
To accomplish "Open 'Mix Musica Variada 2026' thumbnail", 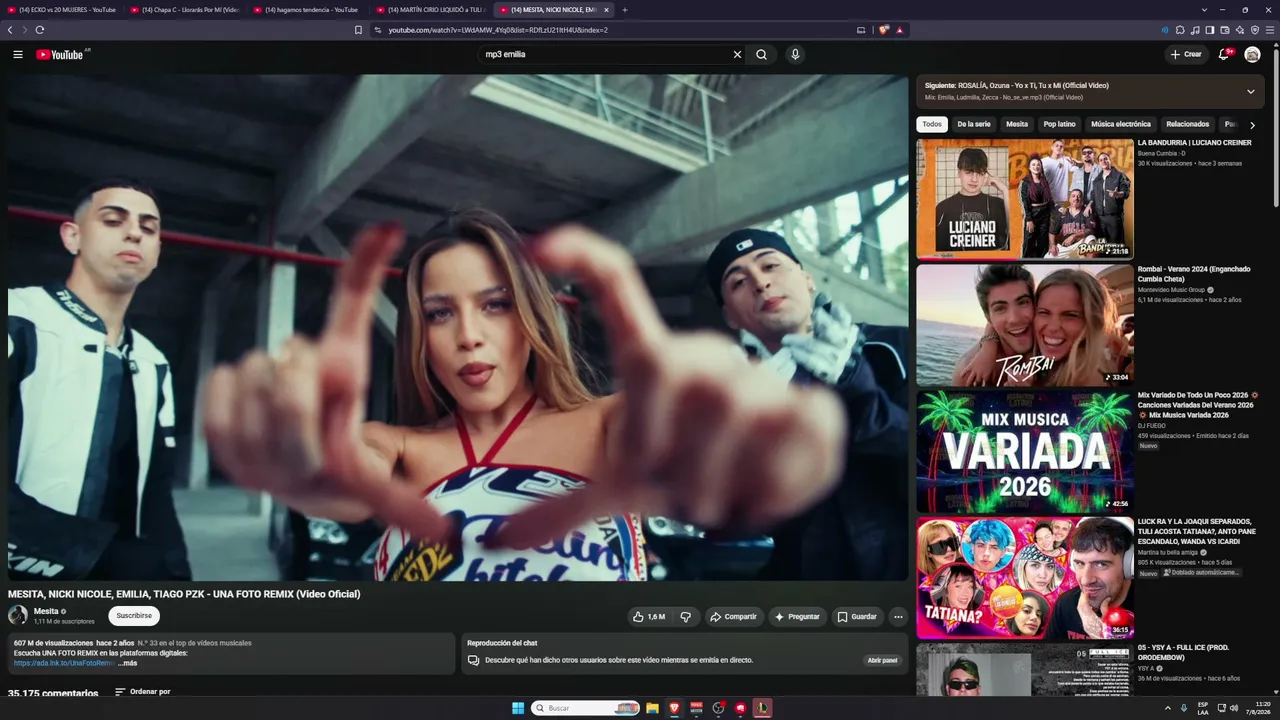I will pos(1025,451).
